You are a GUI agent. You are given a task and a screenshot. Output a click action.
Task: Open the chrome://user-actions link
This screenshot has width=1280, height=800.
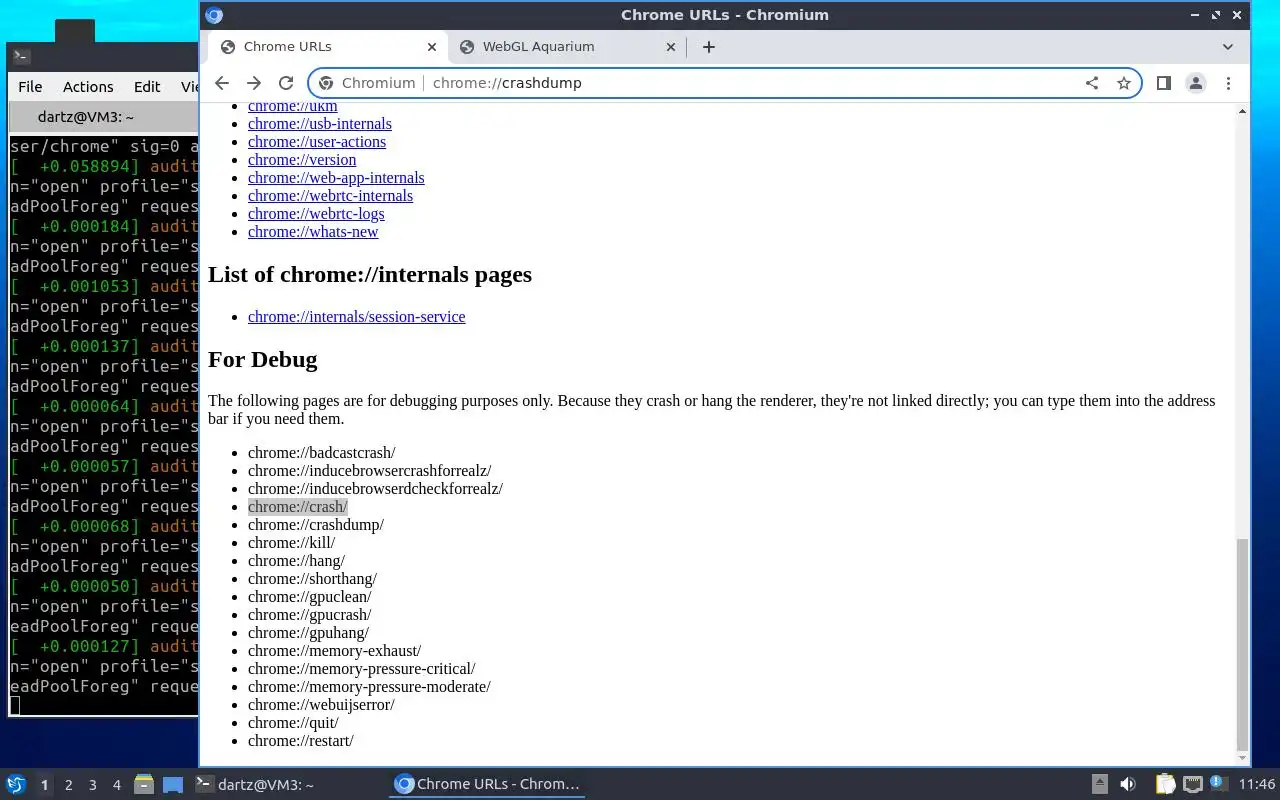[317, 142]
